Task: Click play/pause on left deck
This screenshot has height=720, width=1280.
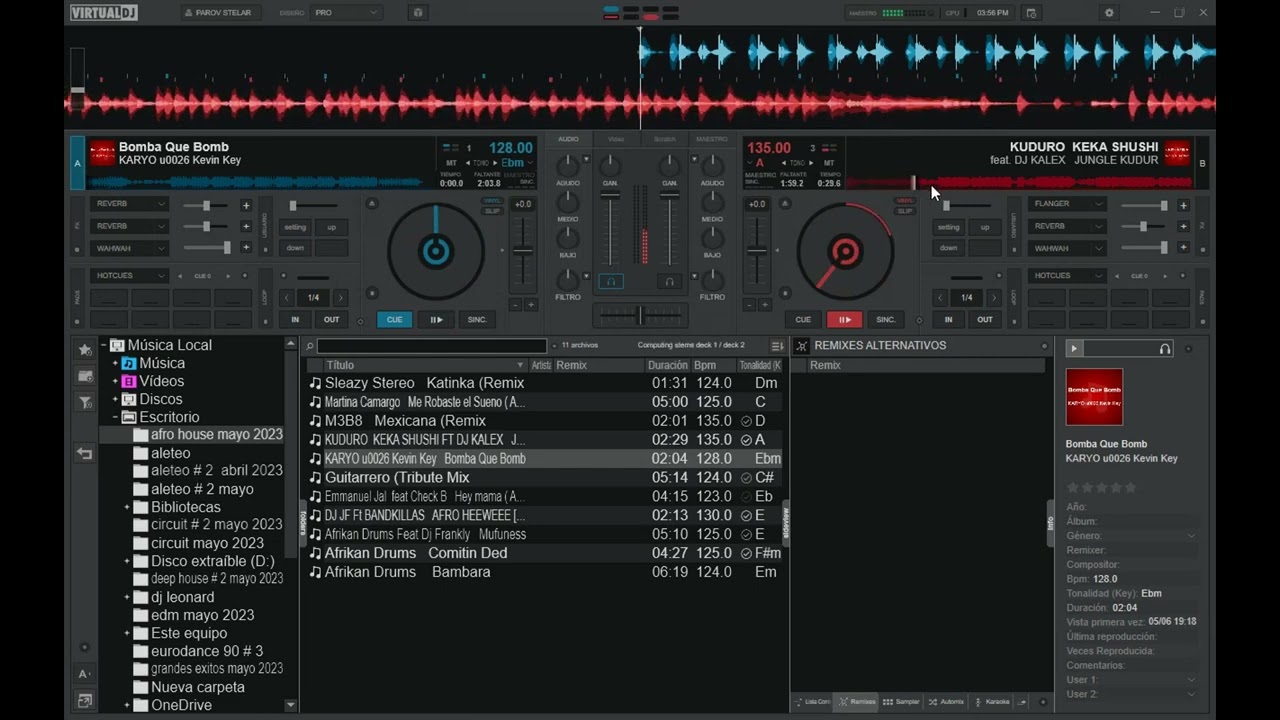Action: point(436,320)
